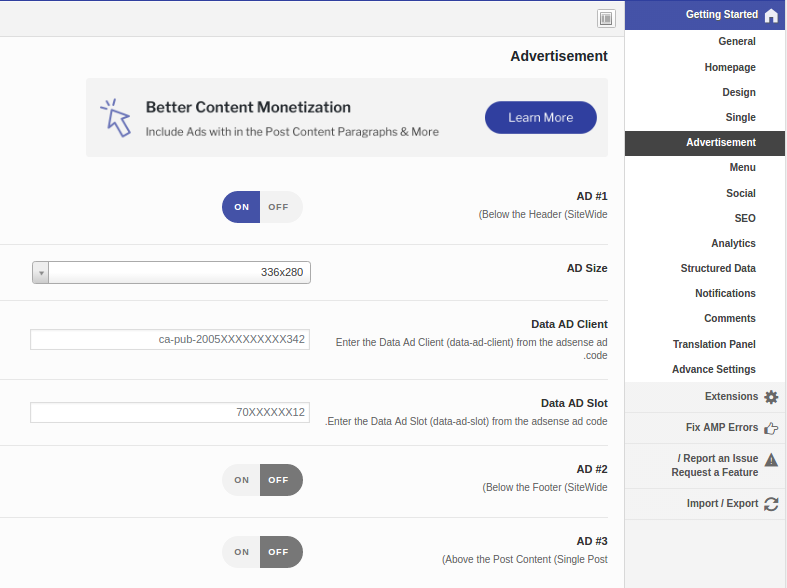Screen dimensions: 787x588
Task: Go to the SEO settings tab
Action: tap(745, 218)
